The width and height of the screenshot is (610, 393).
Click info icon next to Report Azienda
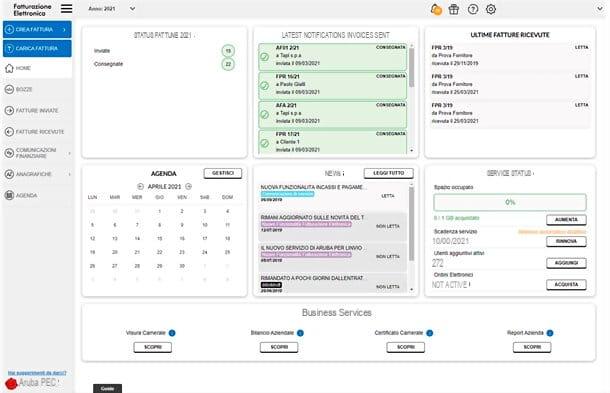[550, 333]
